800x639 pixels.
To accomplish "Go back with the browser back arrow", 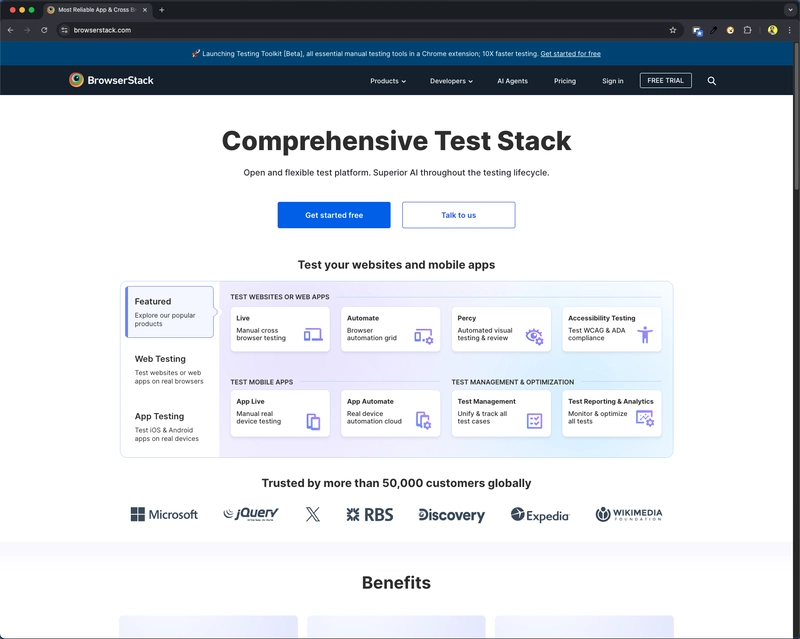I will (11, 30).
